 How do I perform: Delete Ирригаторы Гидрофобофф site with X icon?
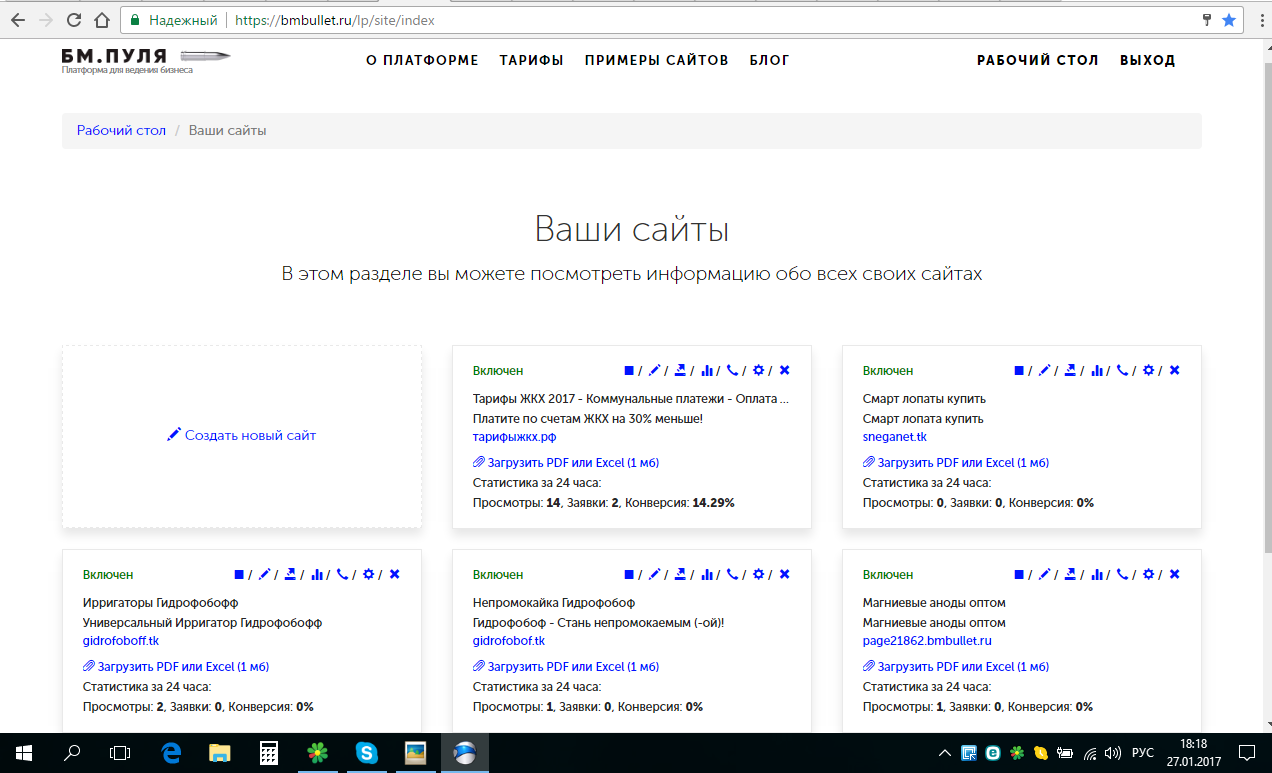pyautogui.click(x=395, y=575)
